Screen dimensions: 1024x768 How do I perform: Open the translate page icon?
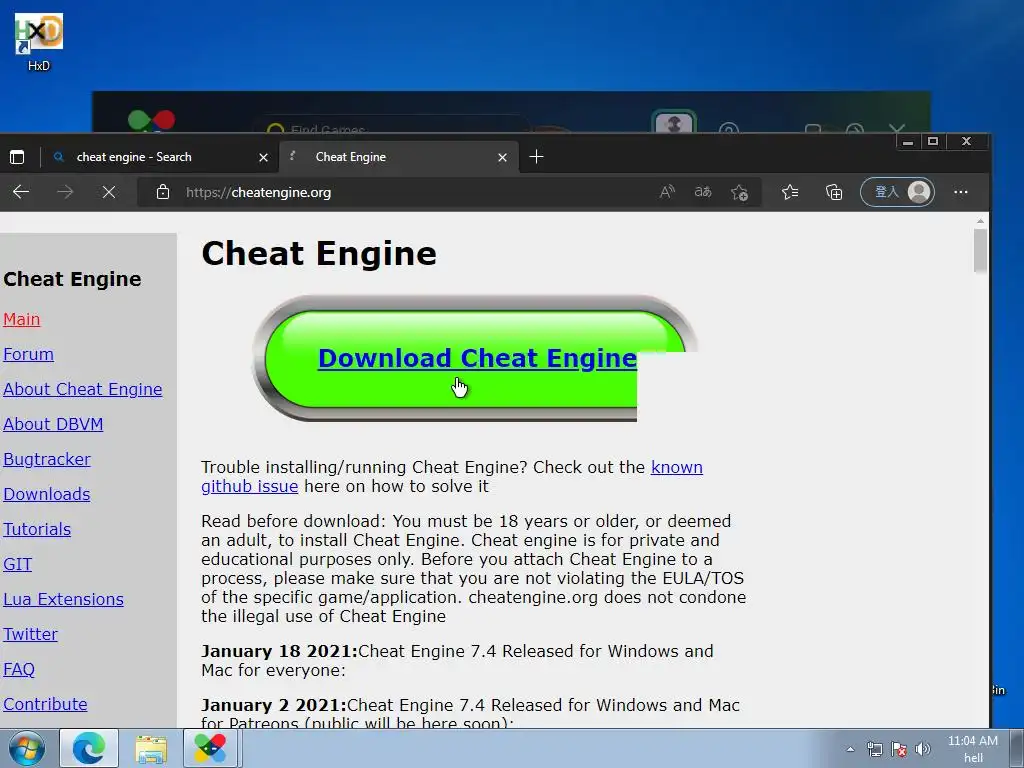[703, 192]
